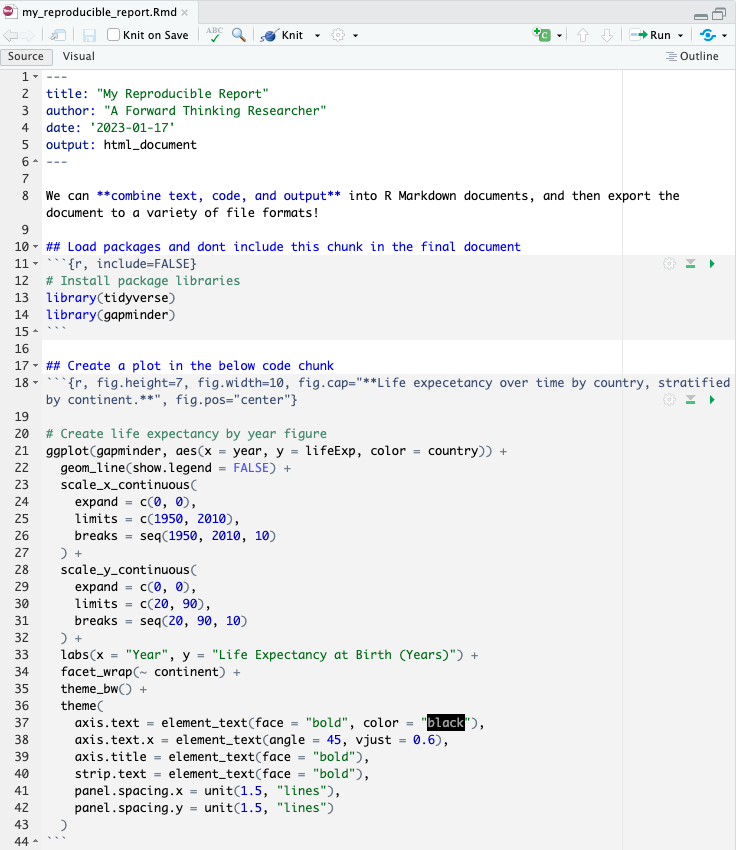Toggle the Outline pane

[x=692, y=57]
